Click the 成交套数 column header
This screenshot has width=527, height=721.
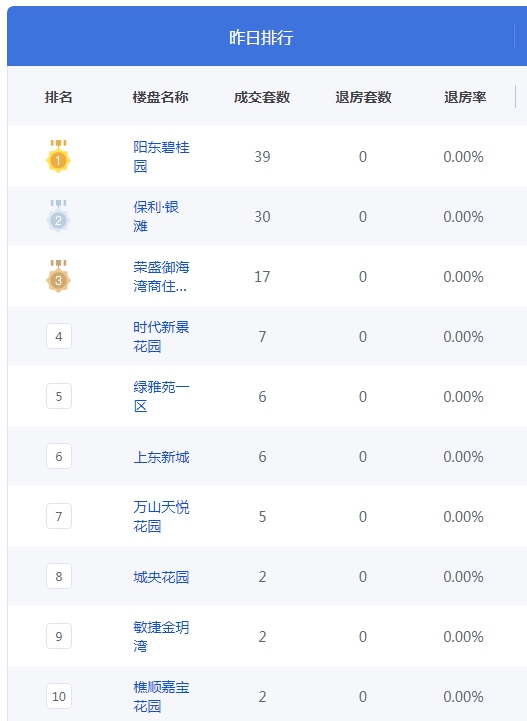262,97
